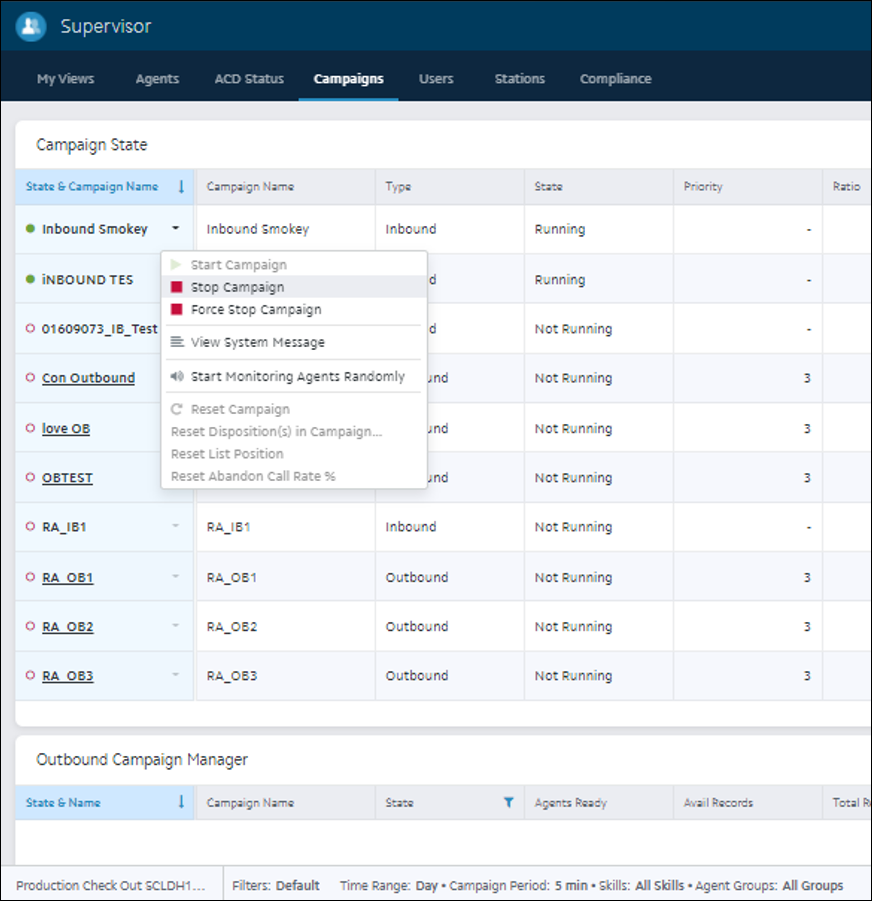Click the View System Message lines icon
Screen dimensions: 872x901
[x=177, y=342]
